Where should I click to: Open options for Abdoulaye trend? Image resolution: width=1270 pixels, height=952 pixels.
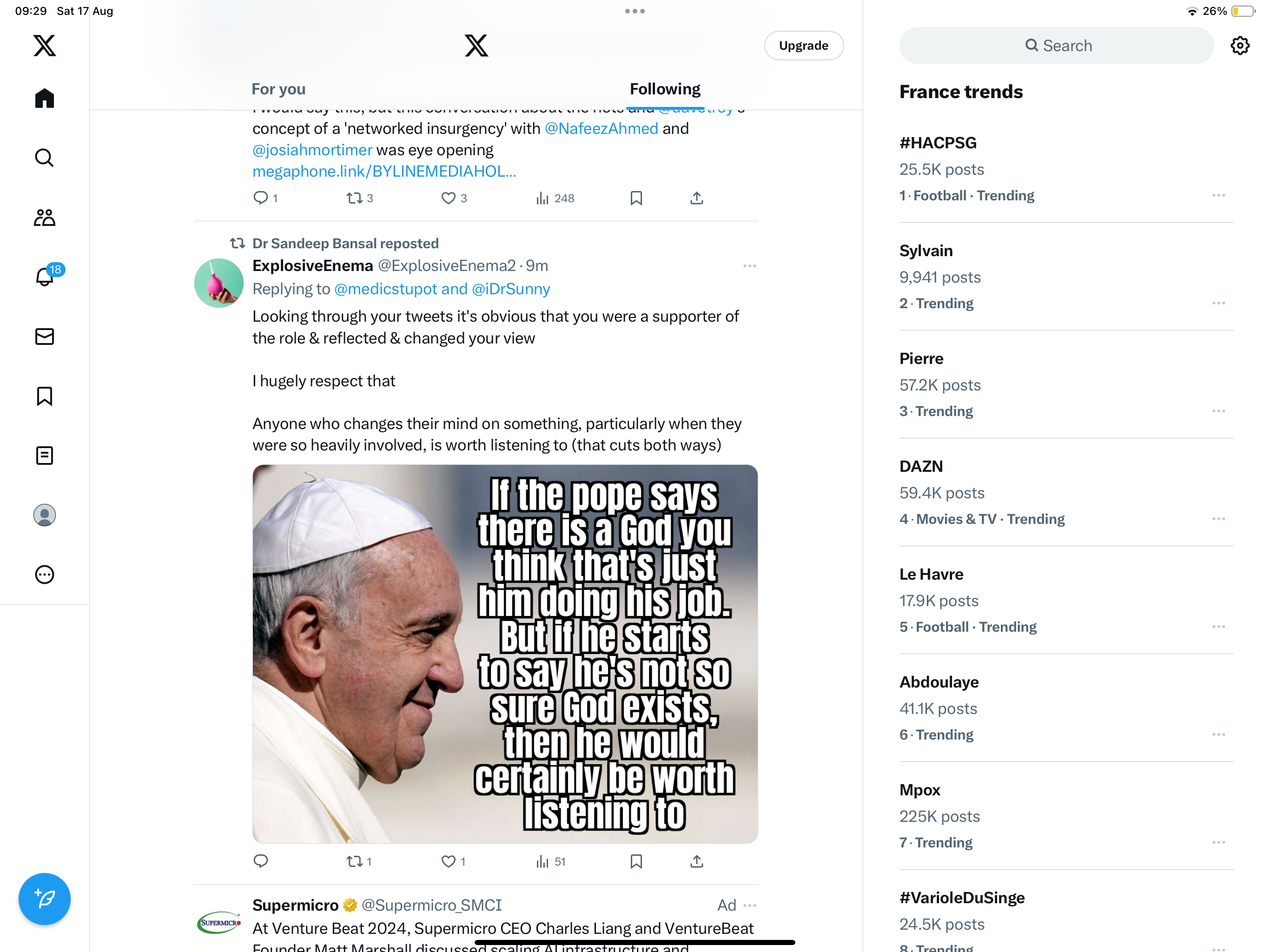tap(1218, 734)
